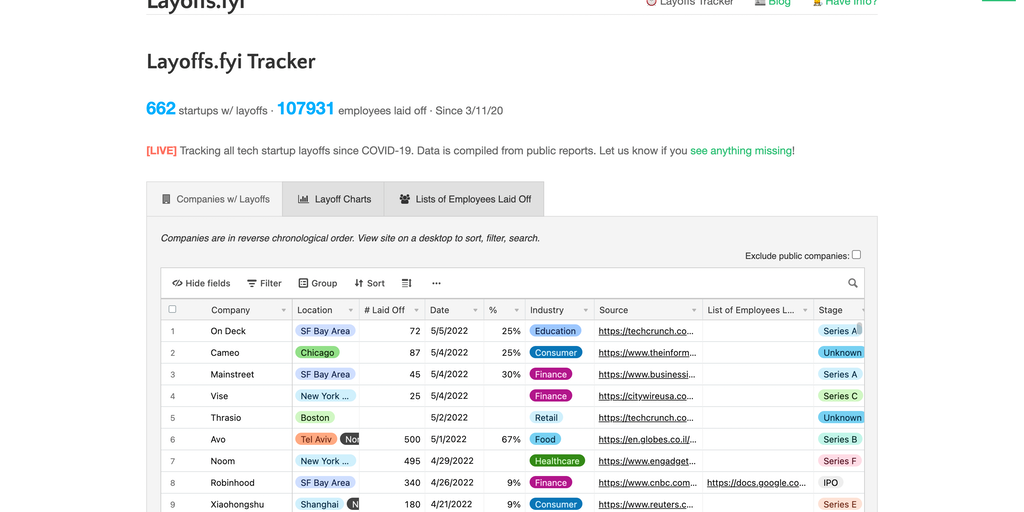Follow the 'see anything missing' link
The height and width of the screenshot is (512, 1024).
point(741,151)
